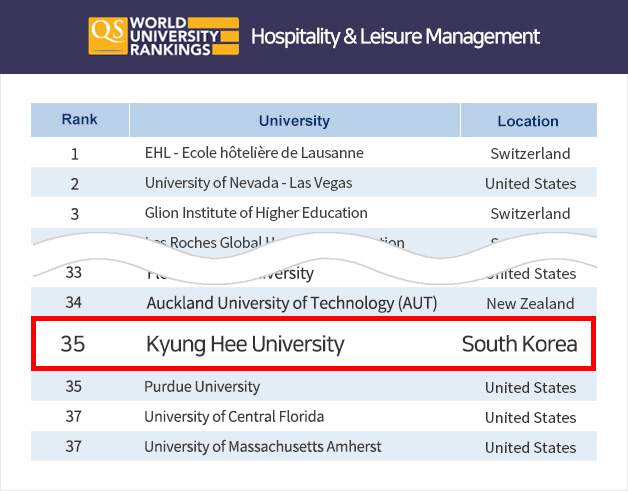Click United States in Central Florida row
This screenshot has height=491, width=628.
click(530, 418)
